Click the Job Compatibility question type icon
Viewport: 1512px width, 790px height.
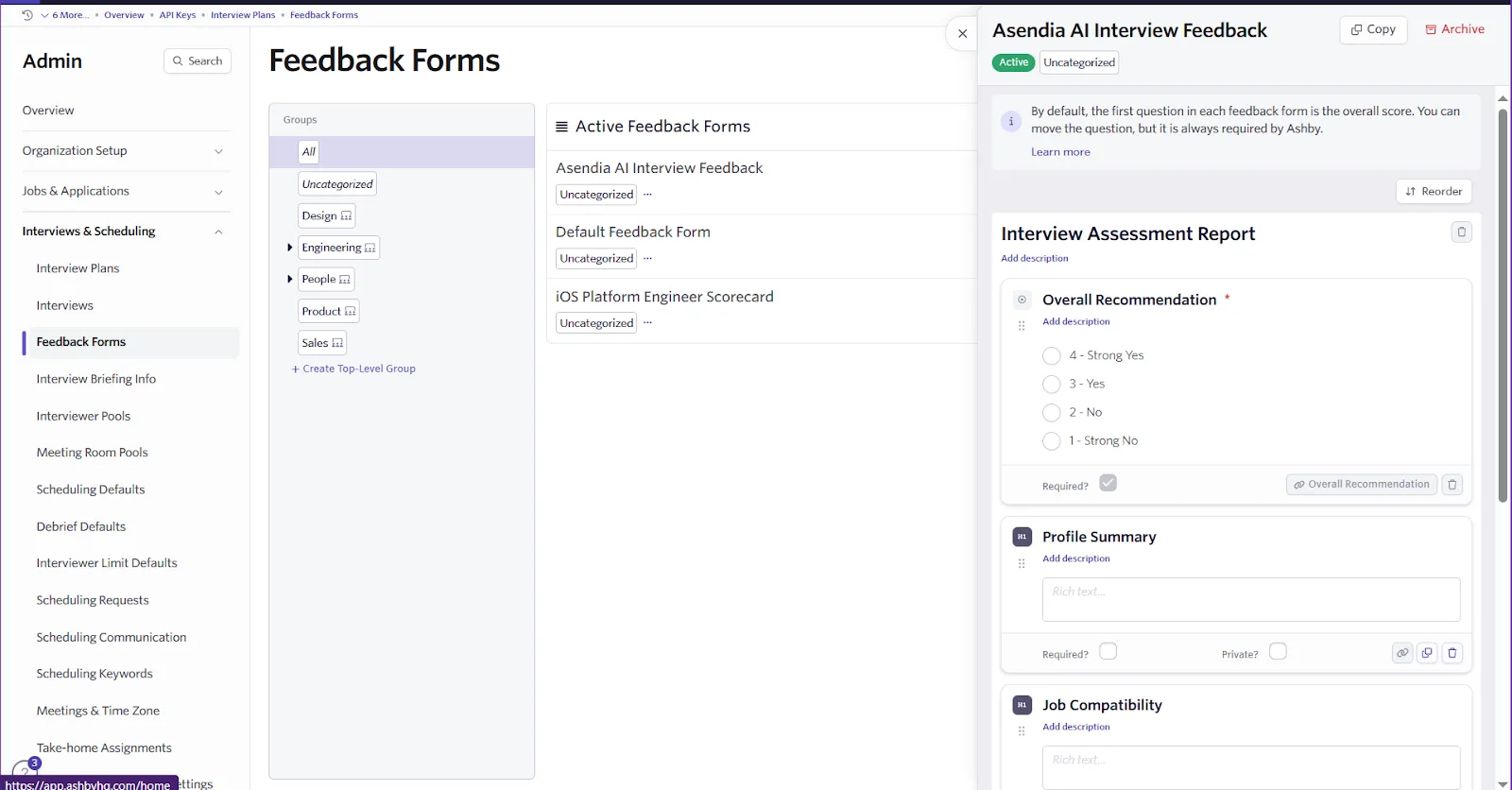pyautogui.click(x=1022, y=705)
